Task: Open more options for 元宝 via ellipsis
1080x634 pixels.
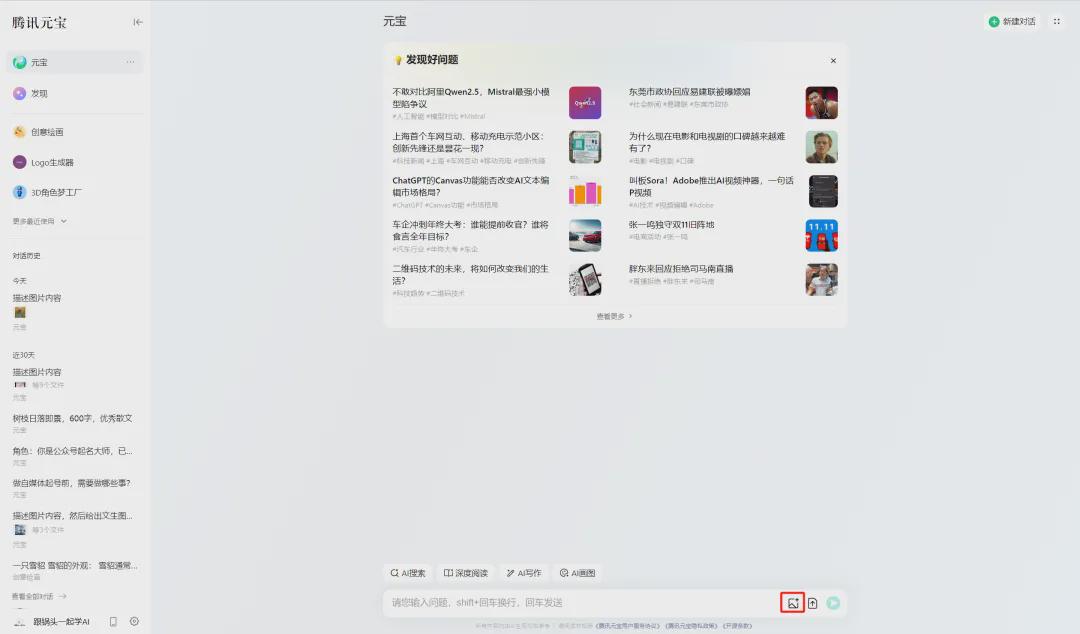Action: pyautogui.click(x=127, y=62)
